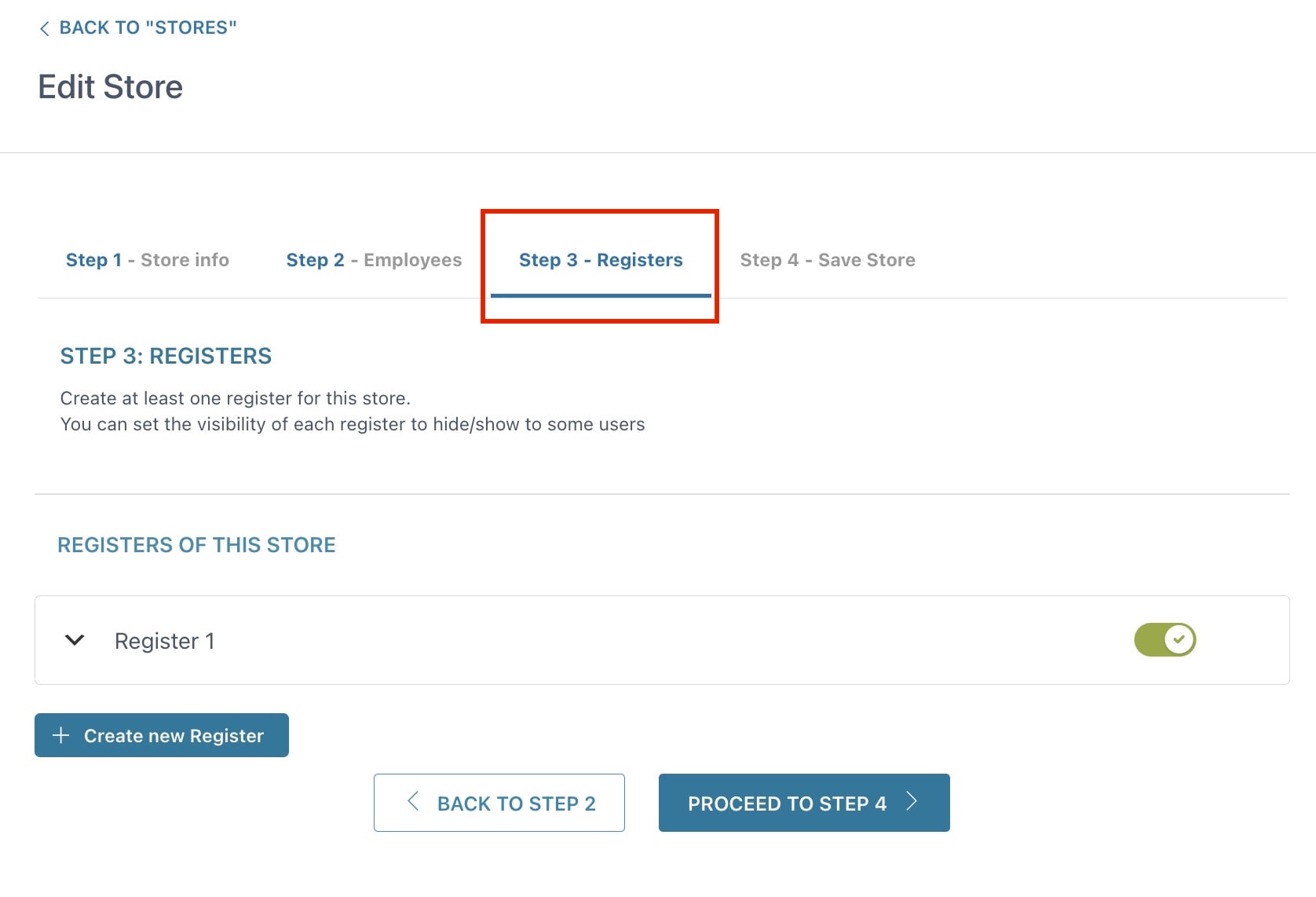Click the 'Edit Store' page title

(111, 86)
